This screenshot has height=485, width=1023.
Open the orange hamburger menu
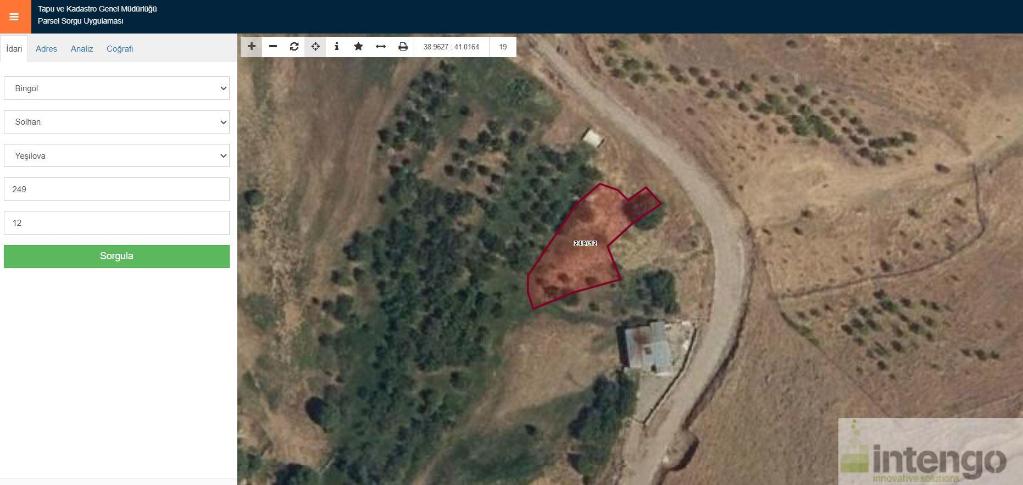(x=15, y=16)
